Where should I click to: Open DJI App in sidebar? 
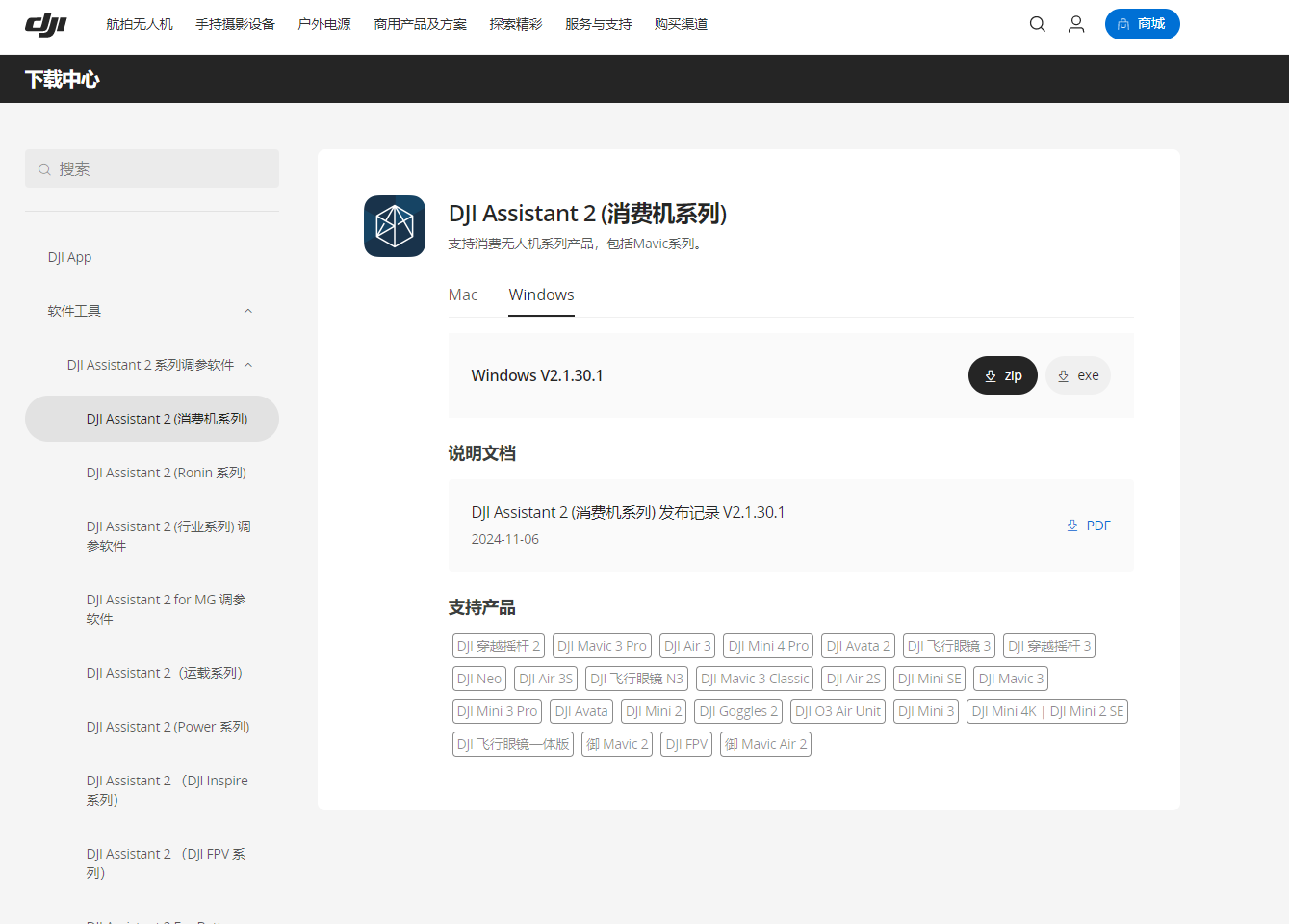(x=70, y=257)
